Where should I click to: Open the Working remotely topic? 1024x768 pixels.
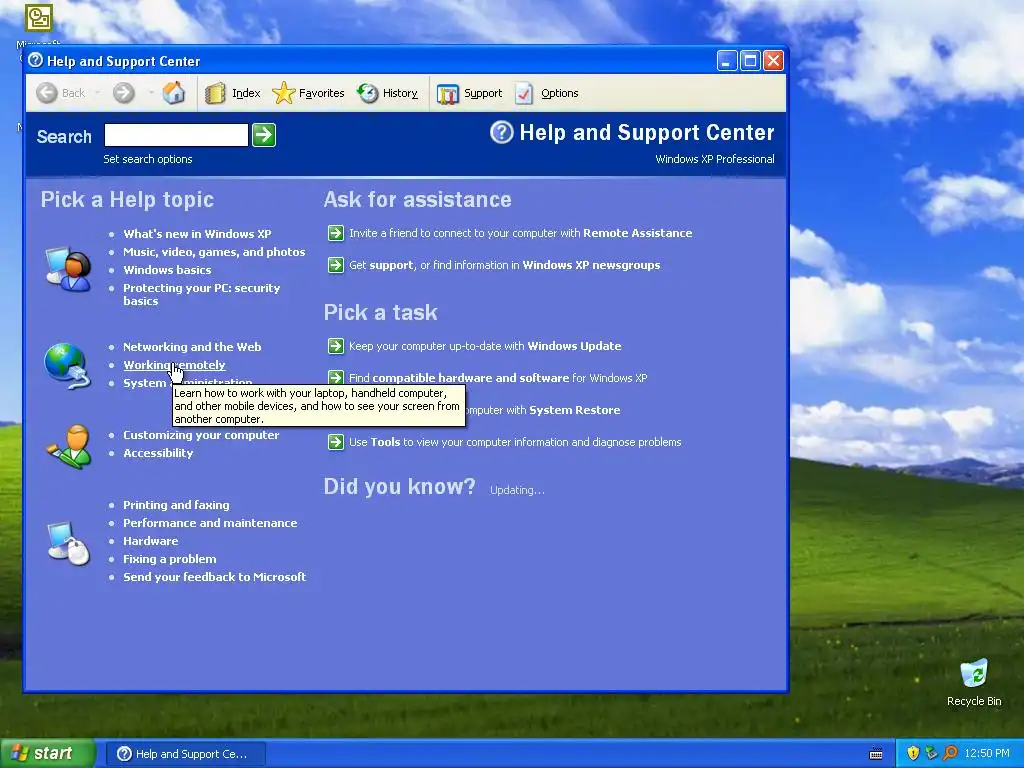pyautogui.click(x=174, y=365)
